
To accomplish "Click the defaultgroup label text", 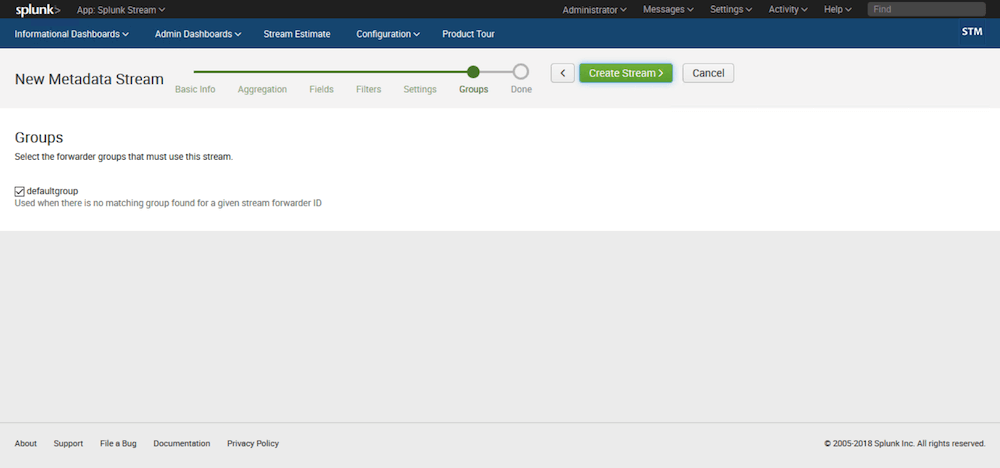I will [52, 191].
